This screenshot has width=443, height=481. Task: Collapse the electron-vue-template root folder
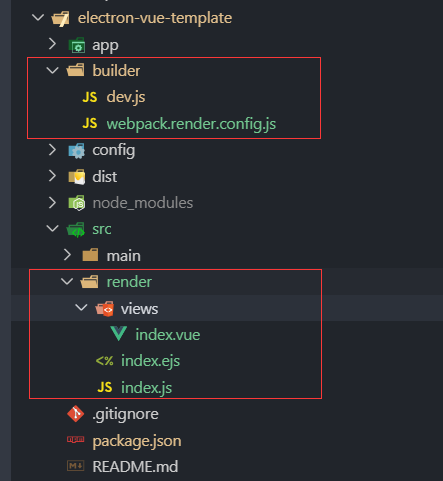click(x=38, y=17)
